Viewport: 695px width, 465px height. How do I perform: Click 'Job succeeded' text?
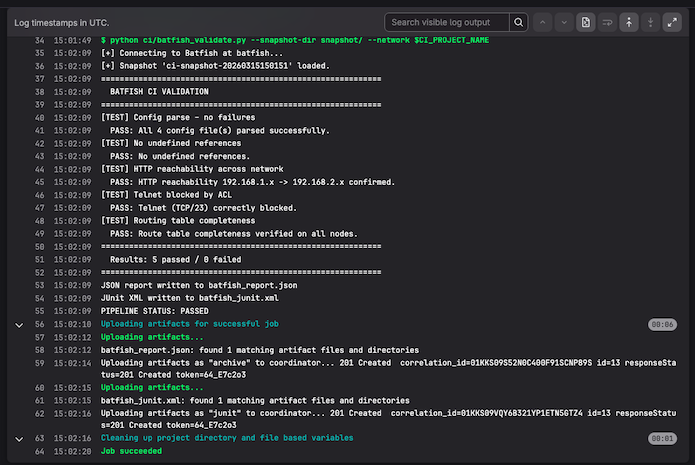click(131, 451)
